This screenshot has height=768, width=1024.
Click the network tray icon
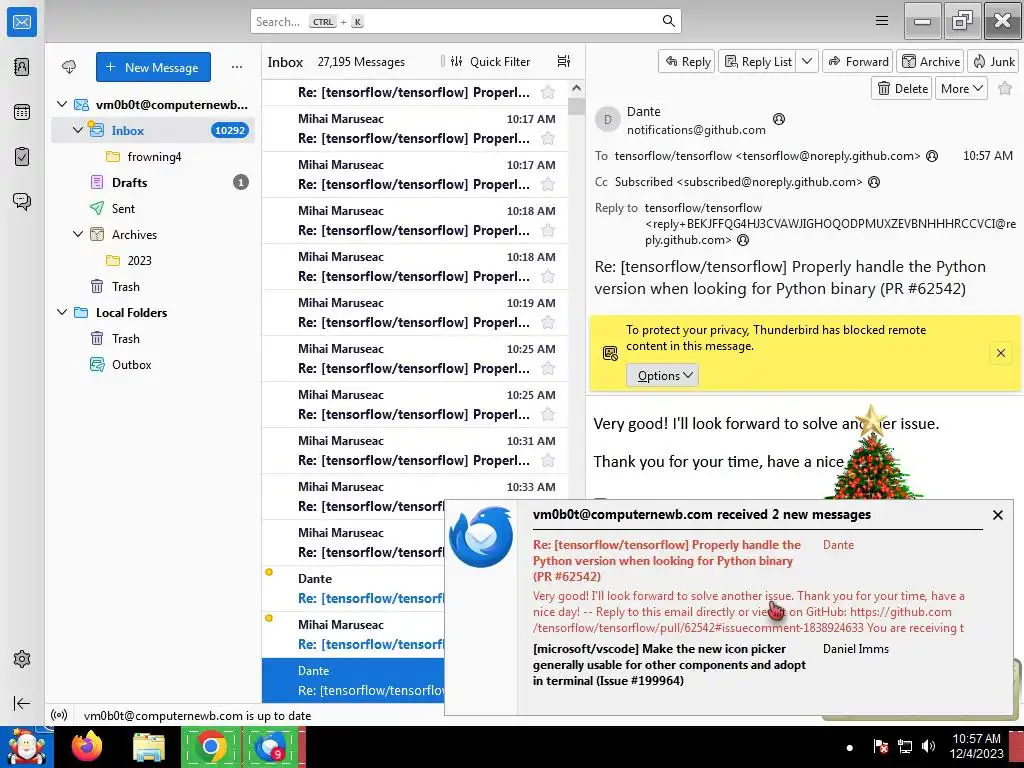click(x=904, y=746)
